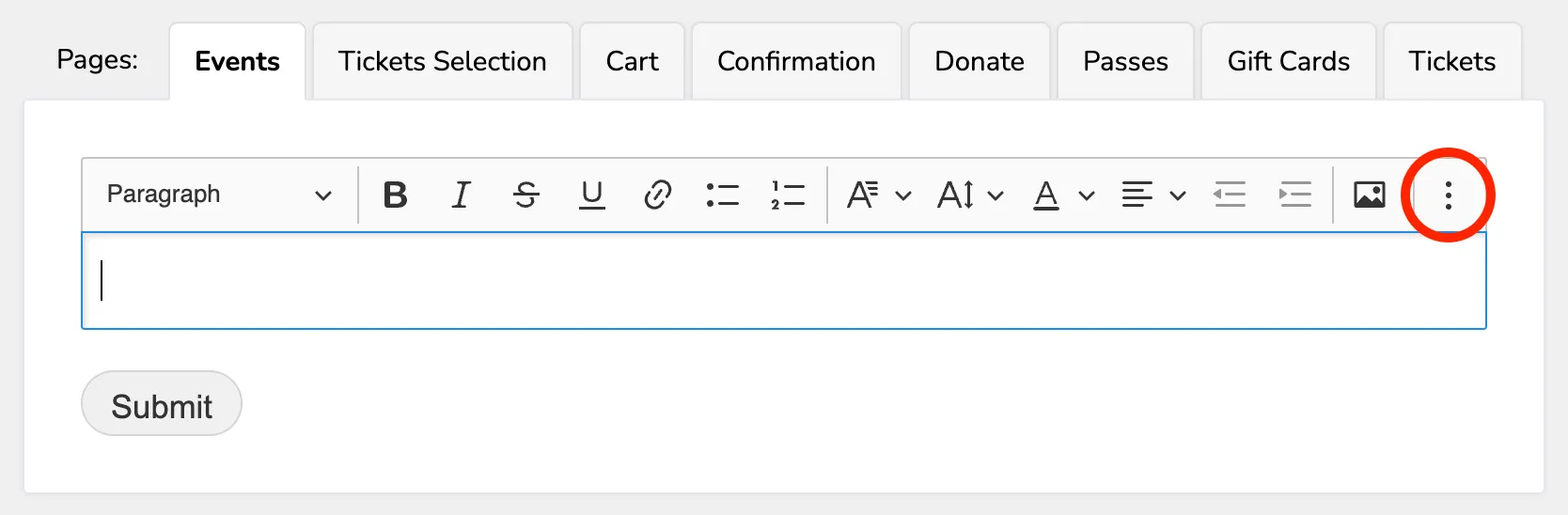The height and width of the screenshot is (515, 1568).
Task: Open the Paragraph heading dropdown
Action: click(x=219, y=195)
